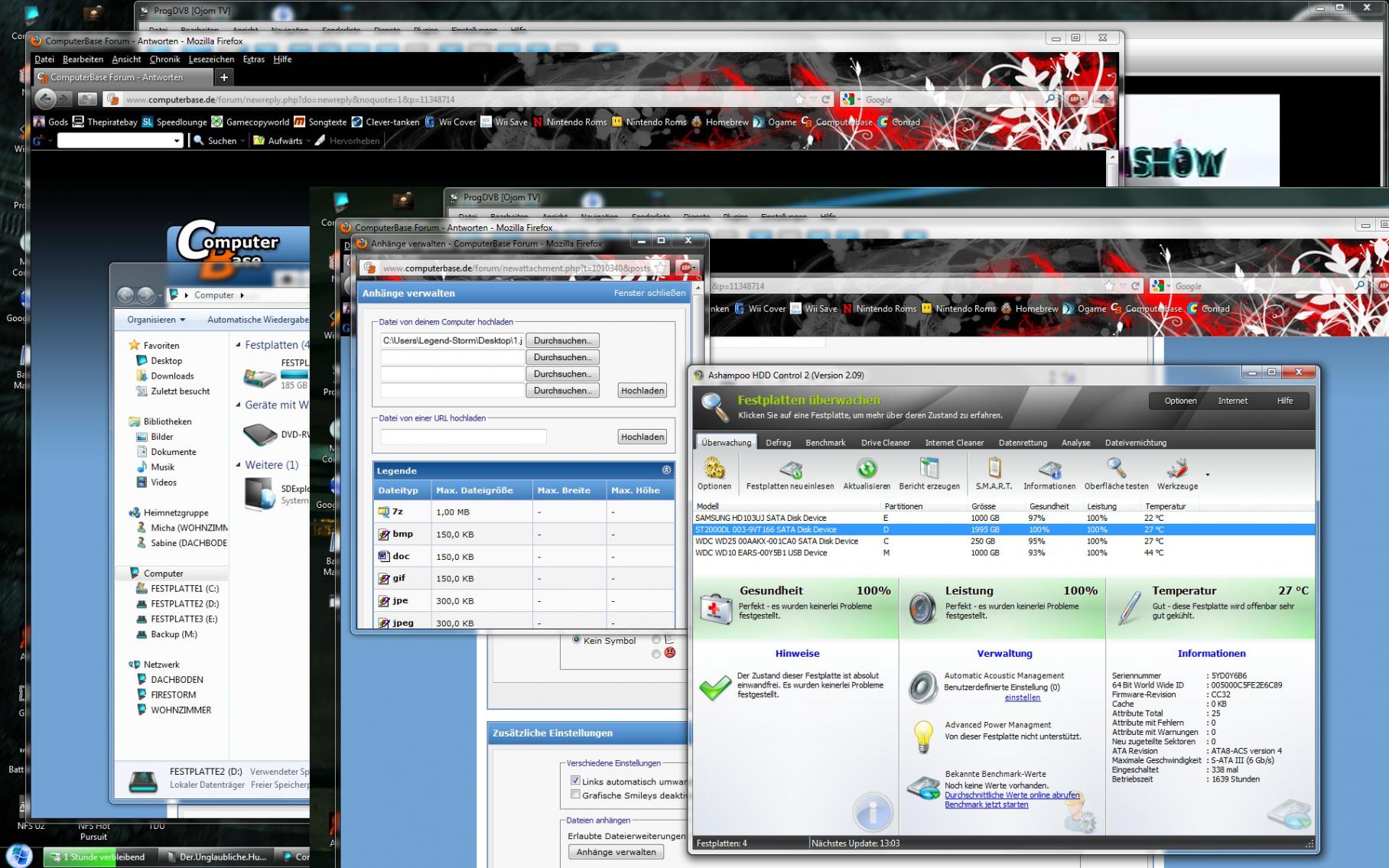Viewport: 1389px width, 868px height.
Task: Collapse the Weitere (1) group
Action: point(238,465)
